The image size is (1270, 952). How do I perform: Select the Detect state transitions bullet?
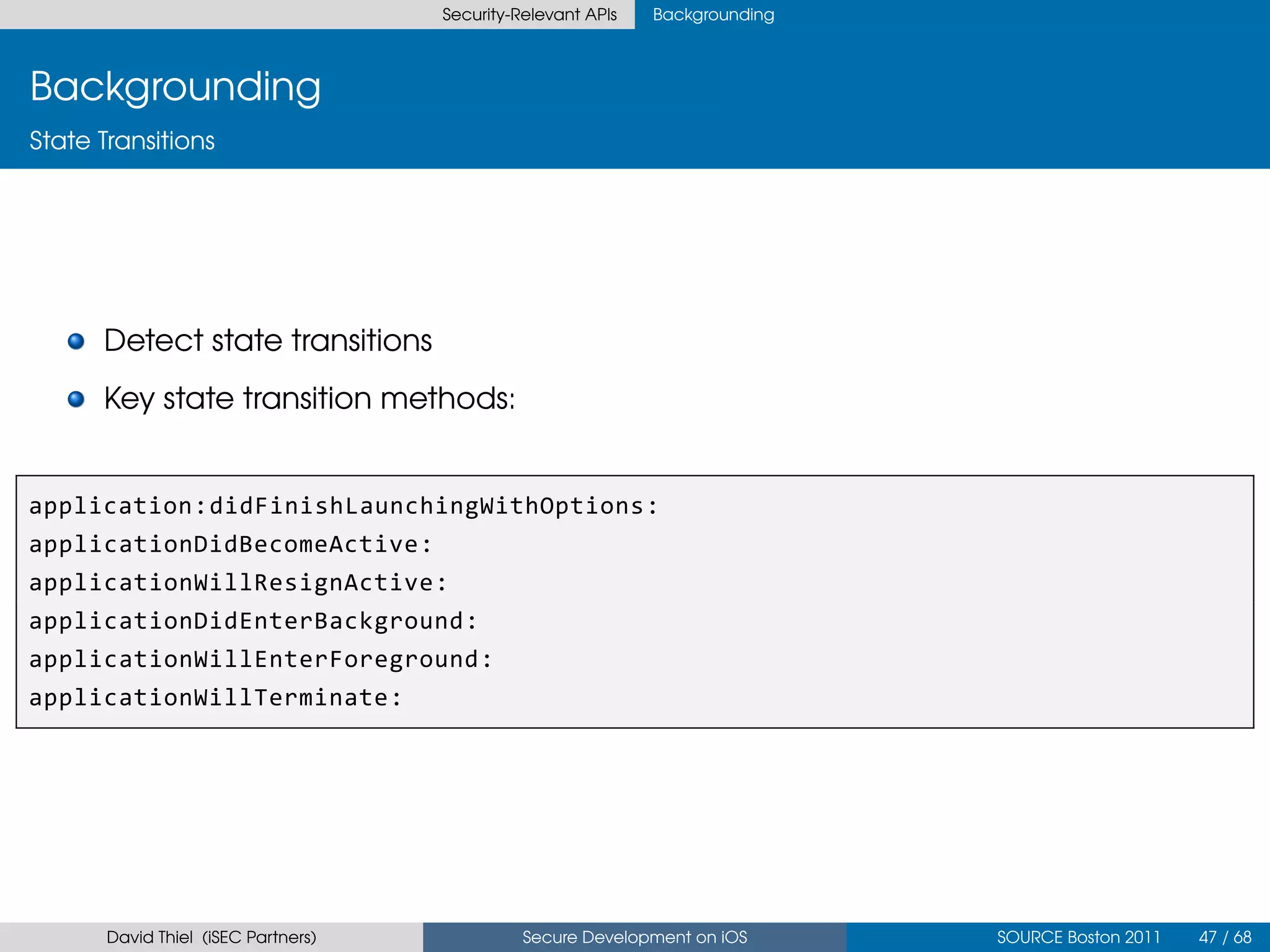(x=268, y=340)
